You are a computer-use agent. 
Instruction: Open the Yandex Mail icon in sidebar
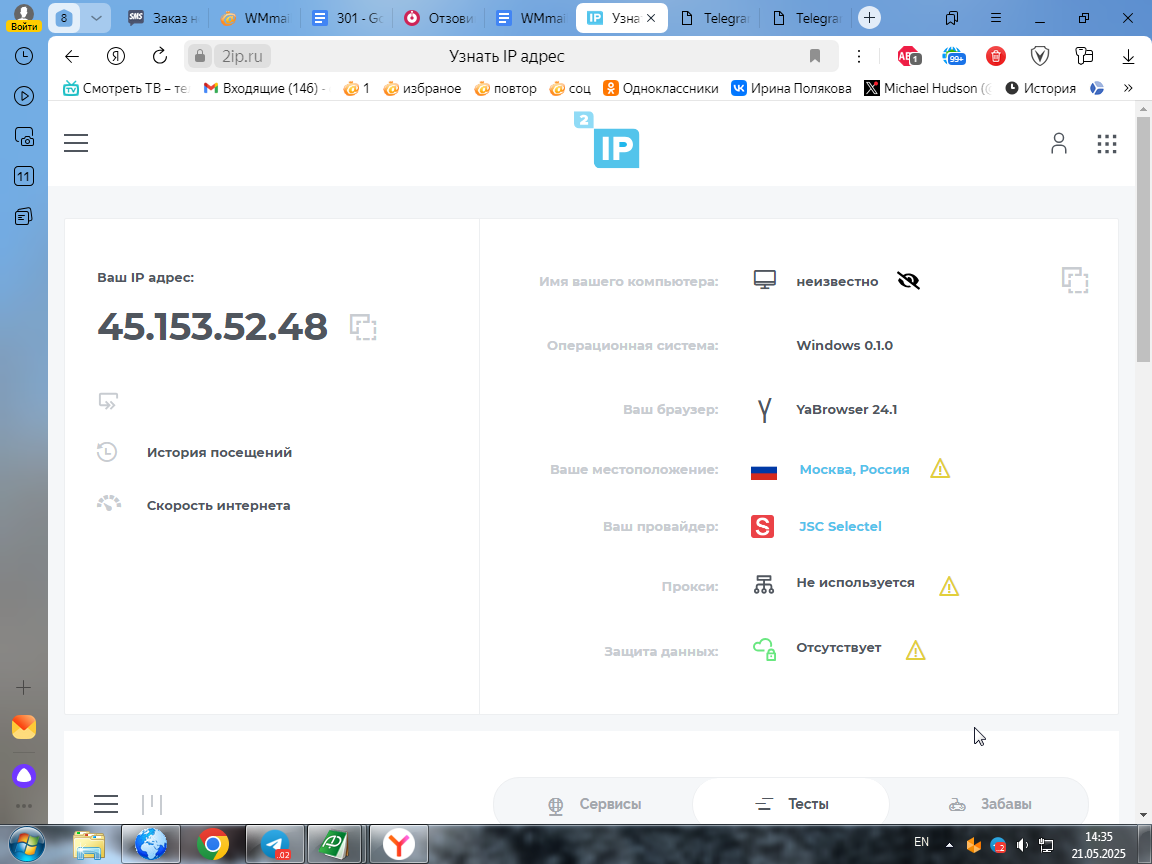(24, 727)
